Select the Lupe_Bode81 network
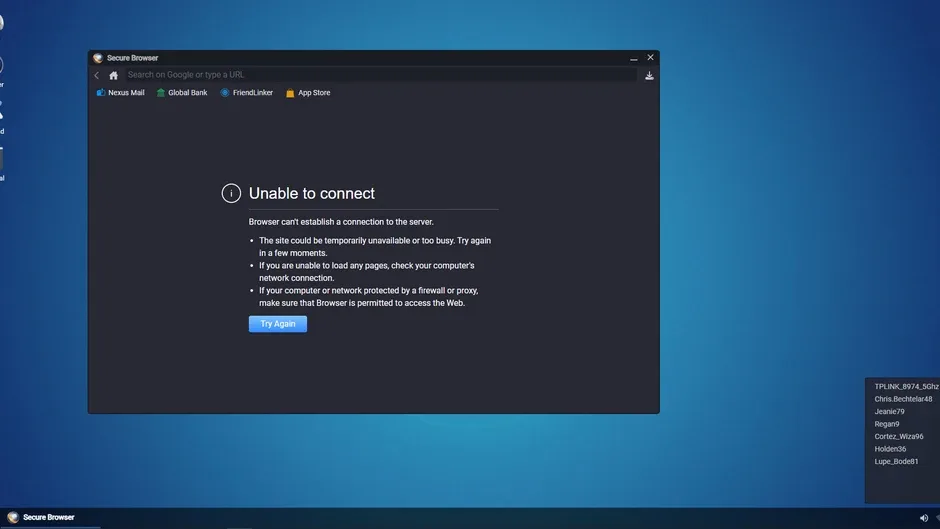The image size is (940, 529). point(896,461)
